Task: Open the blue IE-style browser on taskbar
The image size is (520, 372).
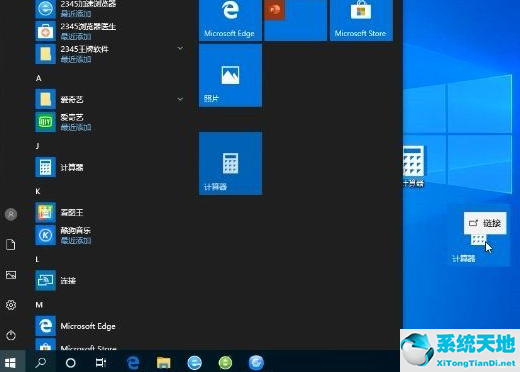Action: click(x=194, y=363)
